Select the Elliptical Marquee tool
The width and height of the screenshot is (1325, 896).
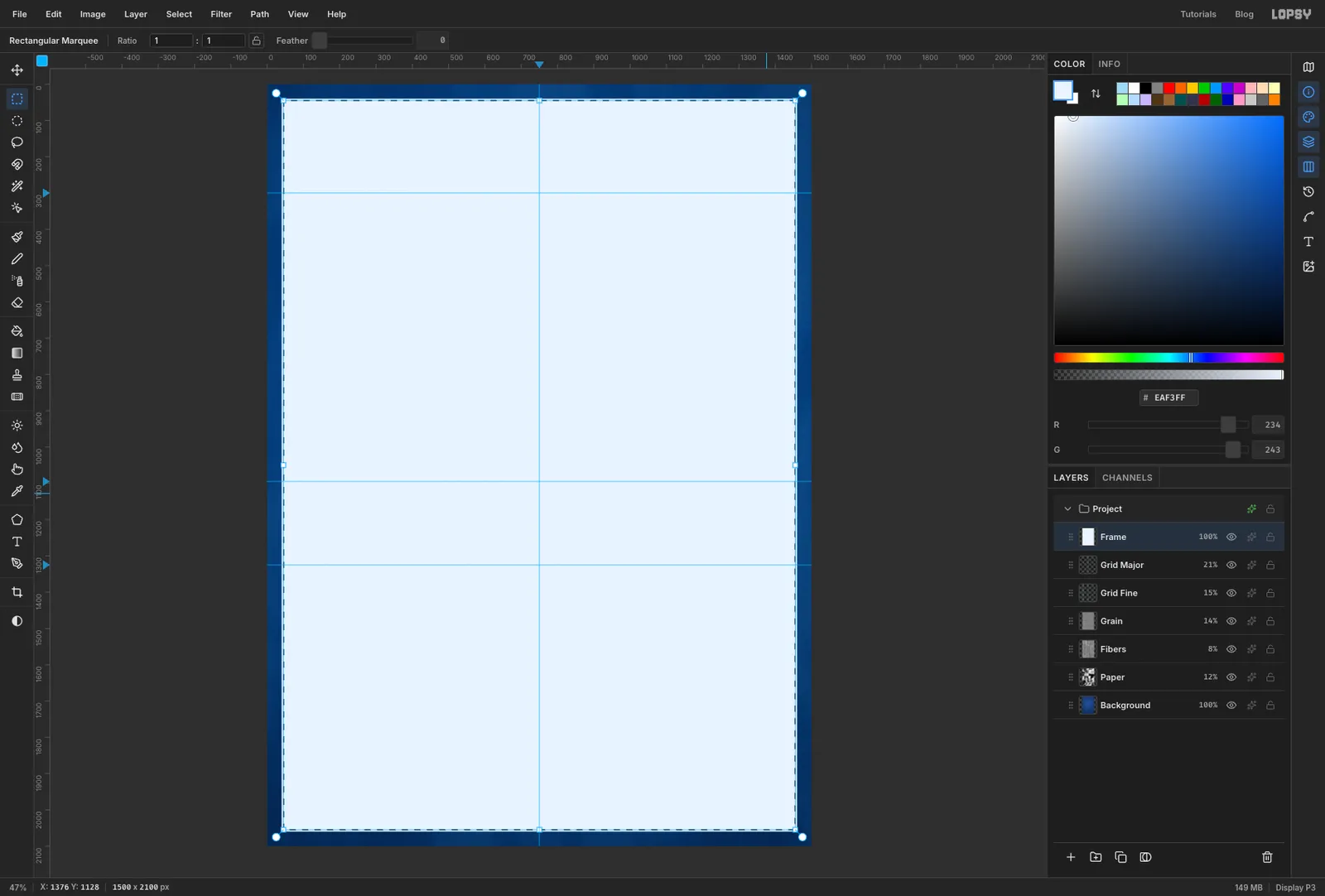[x=17, y=121]
